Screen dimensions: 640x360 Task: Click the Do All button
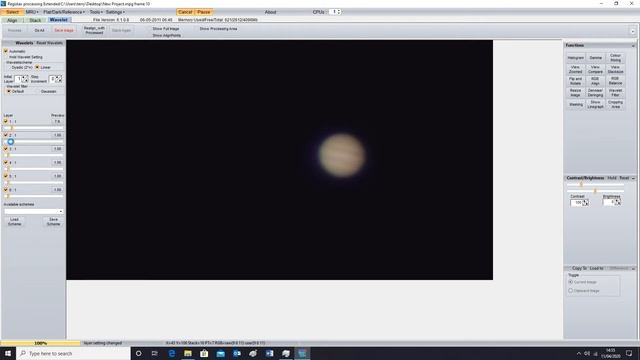[39, 31]
